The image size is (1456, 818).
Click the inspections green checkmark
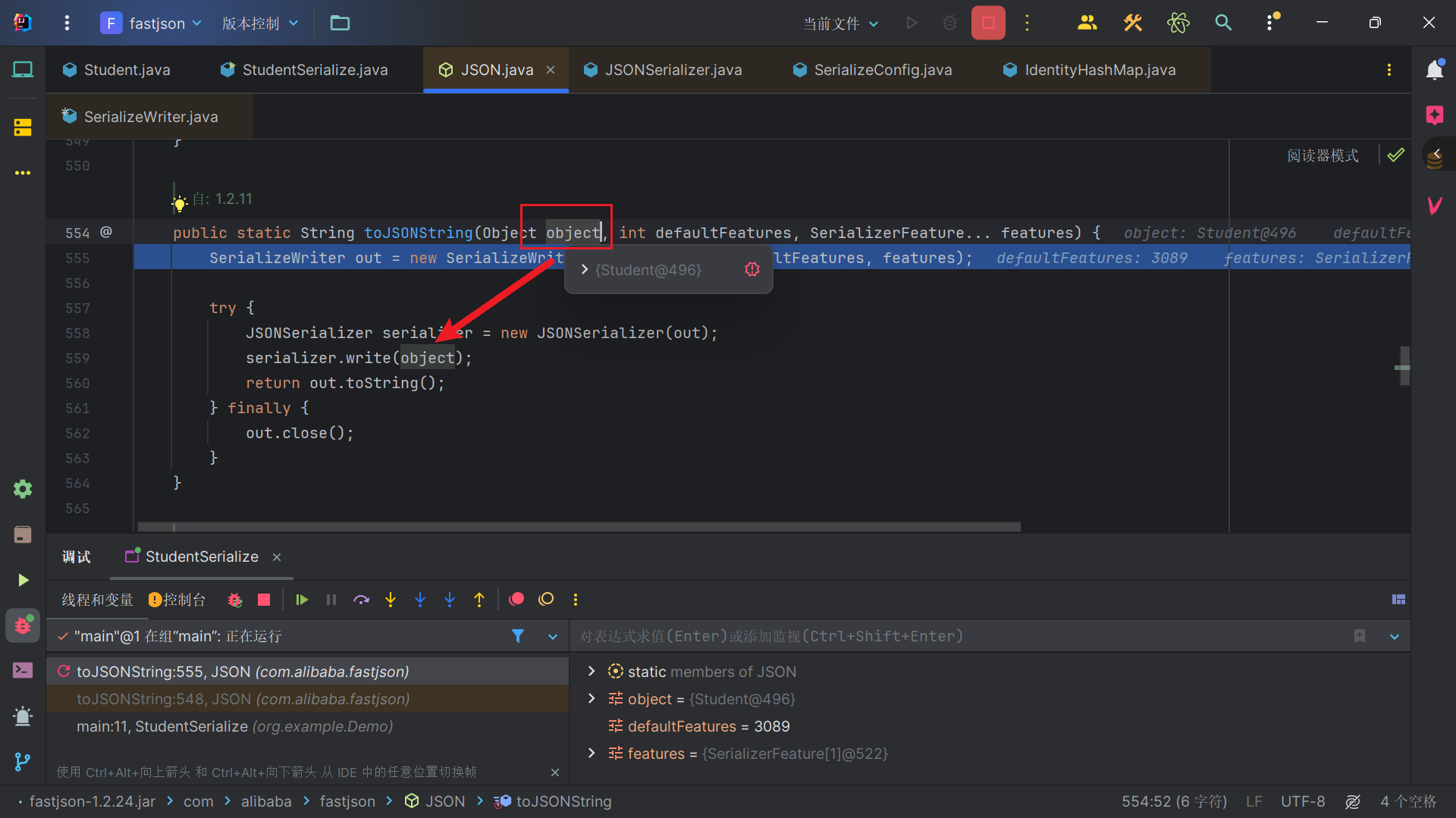click(x=1395, y=155)
